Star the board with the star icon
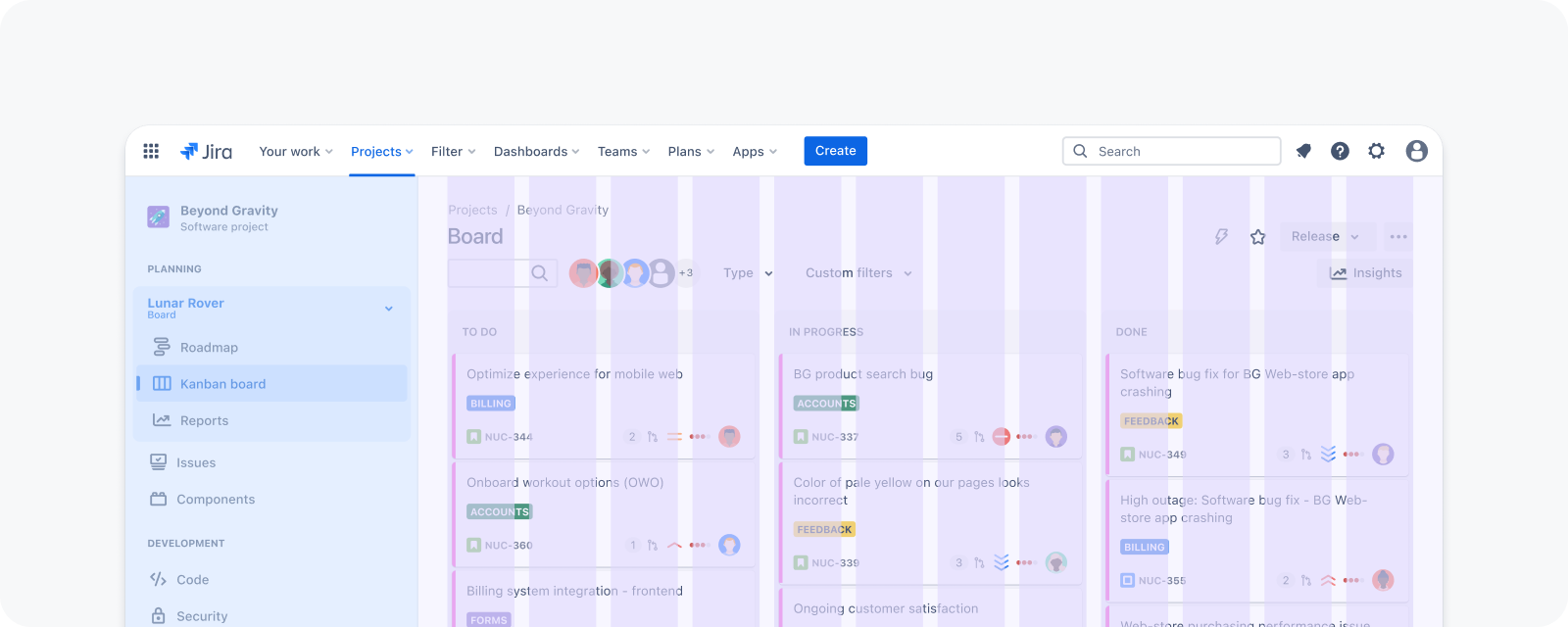This screenshot has height=627, width=1568. tap(1258, 236)
